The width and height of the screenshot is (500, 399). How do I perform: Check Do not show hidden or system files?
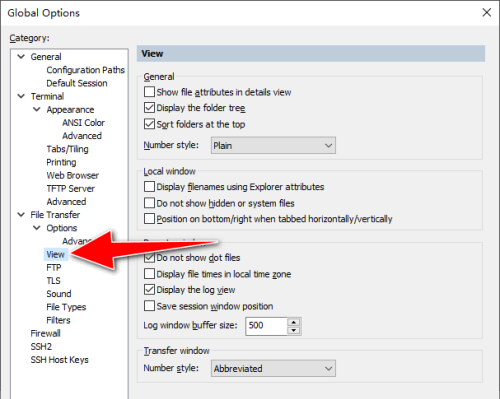point(149,203)
